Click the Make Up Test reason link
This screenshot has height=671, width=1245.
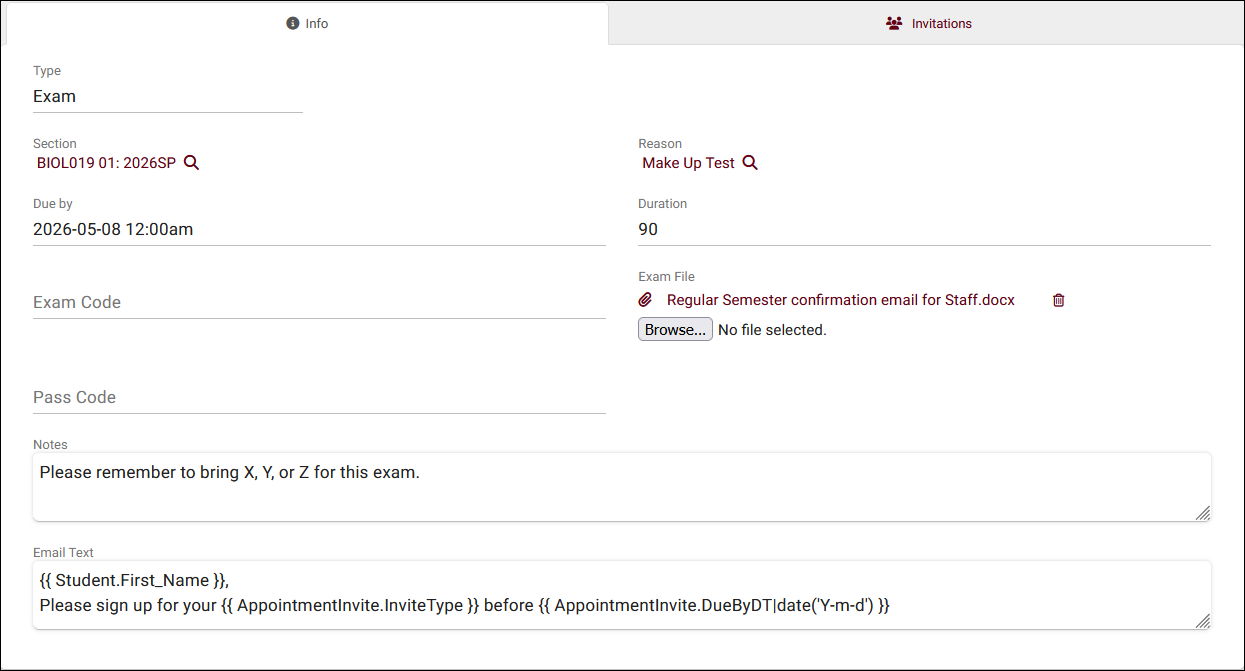click(x=688, y=163)
